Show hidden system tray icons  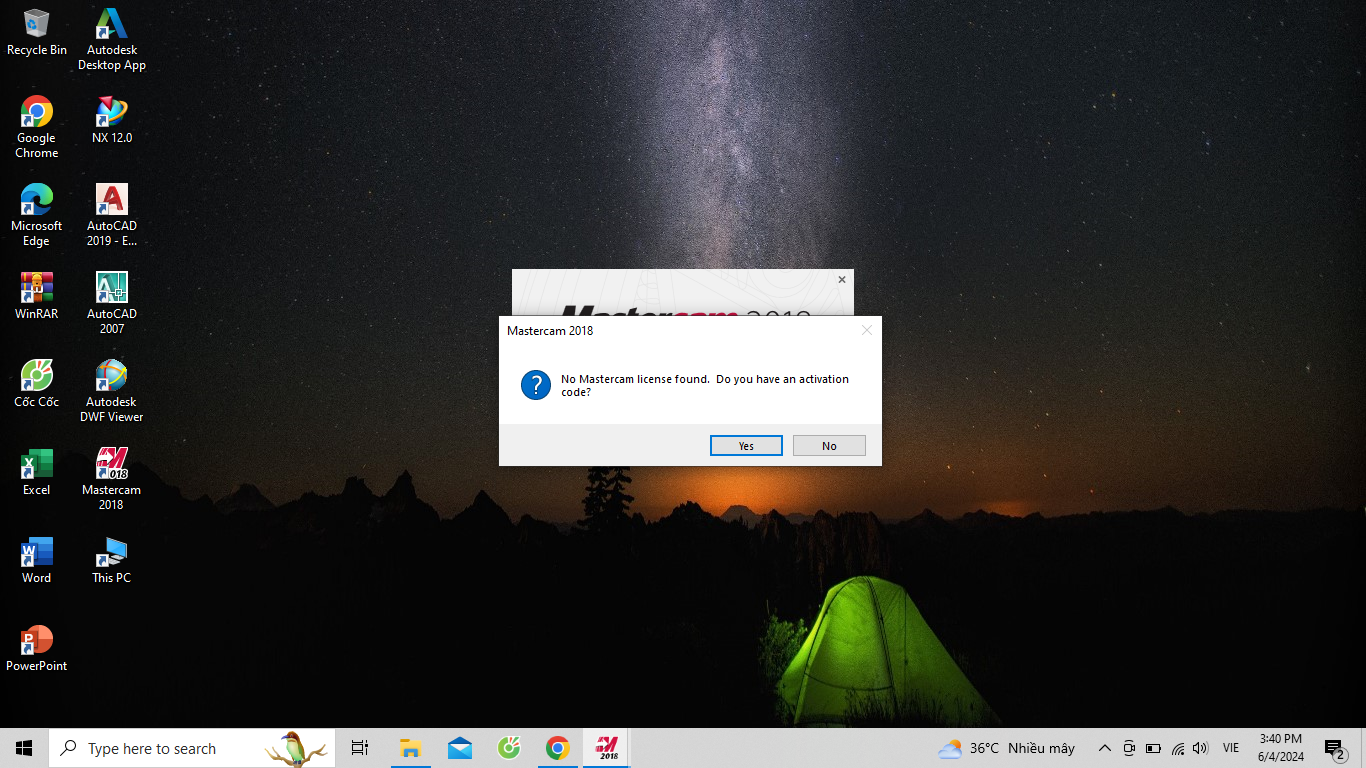tap(1104, 748)
